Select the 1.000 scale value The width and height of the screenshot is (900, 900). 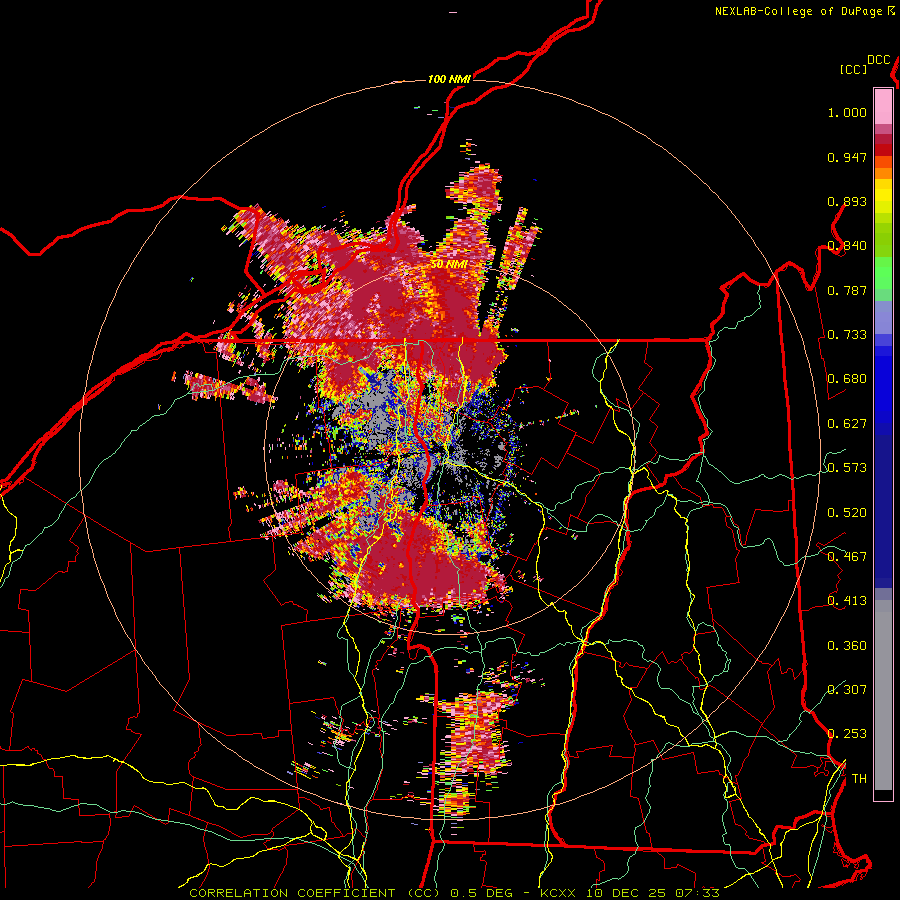tap(847, 112)
